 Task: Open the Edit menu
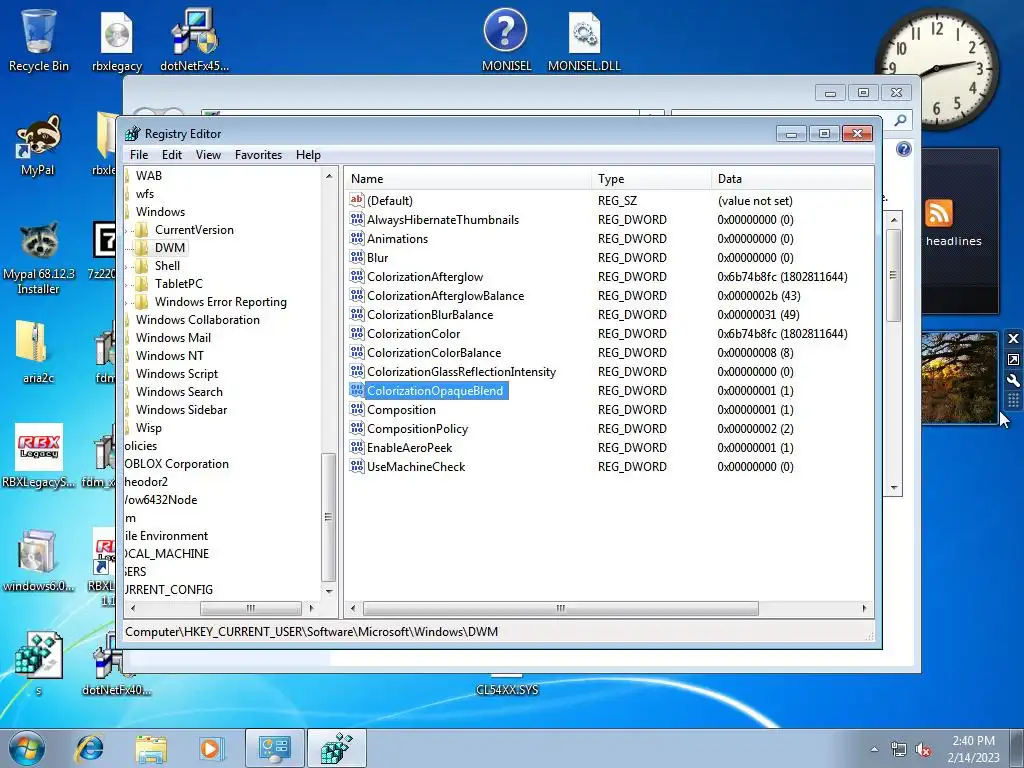click(x=172, y=155)
